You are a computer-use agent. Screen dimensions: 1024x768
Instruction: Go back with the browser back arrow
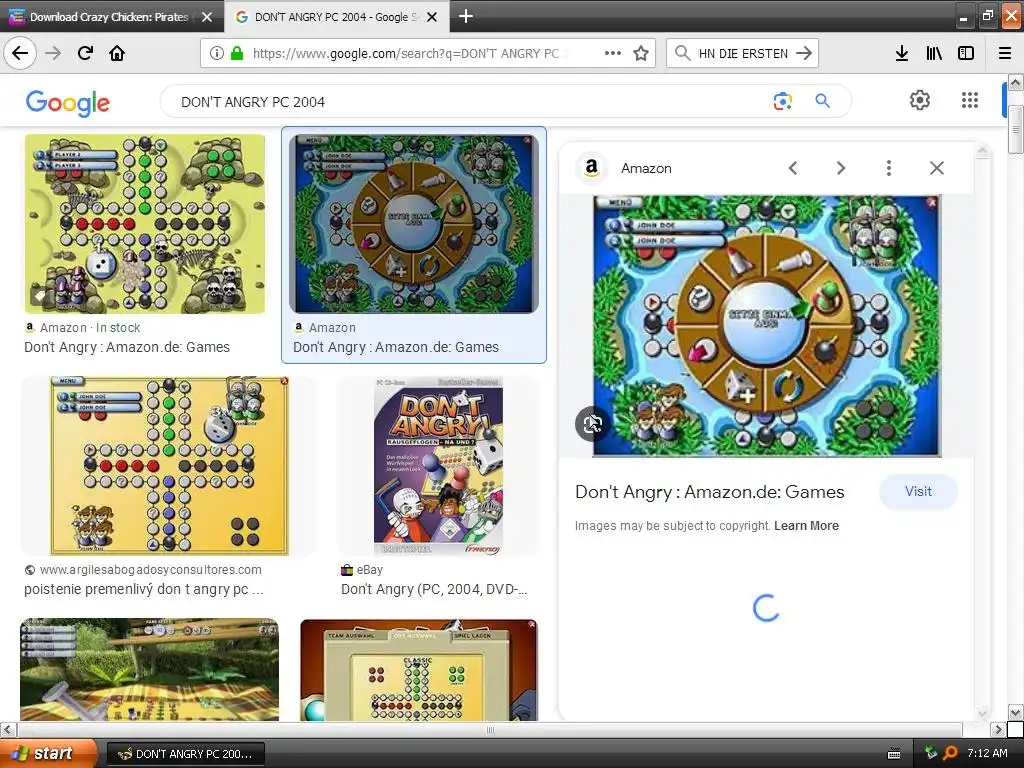click(20, 53)
